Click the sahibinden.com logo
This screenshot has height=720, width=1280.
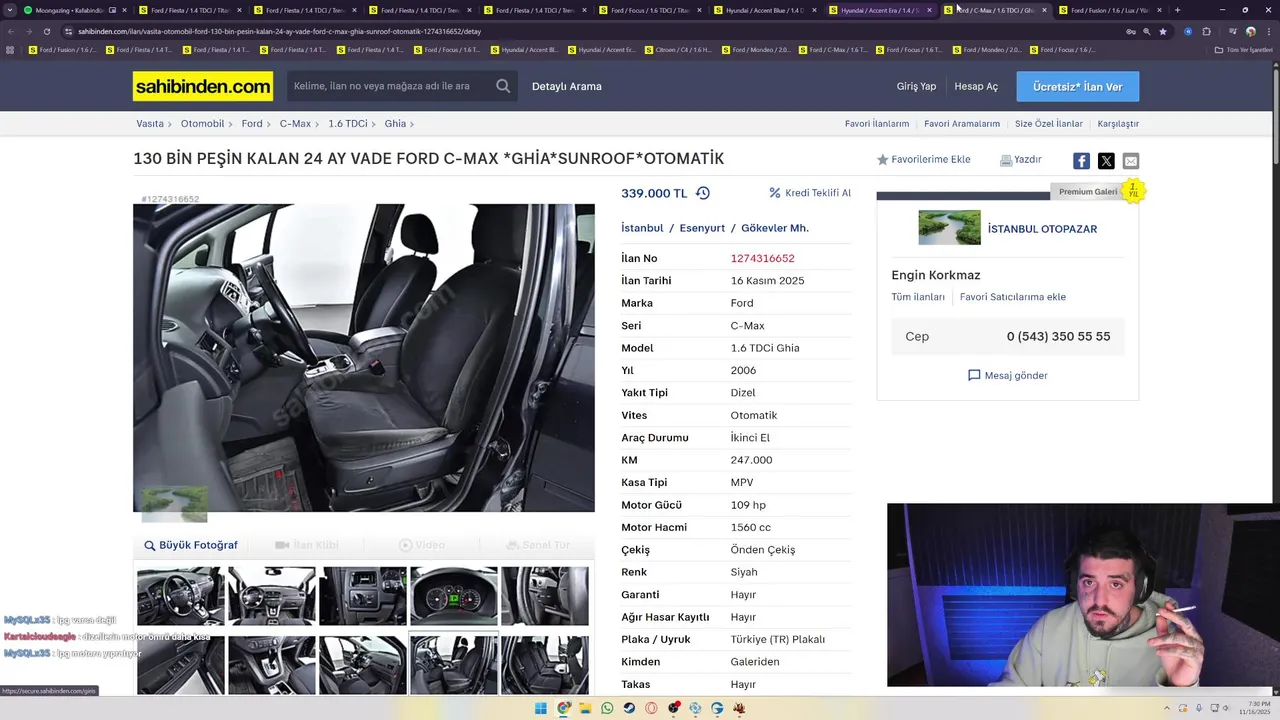(203, 86)
